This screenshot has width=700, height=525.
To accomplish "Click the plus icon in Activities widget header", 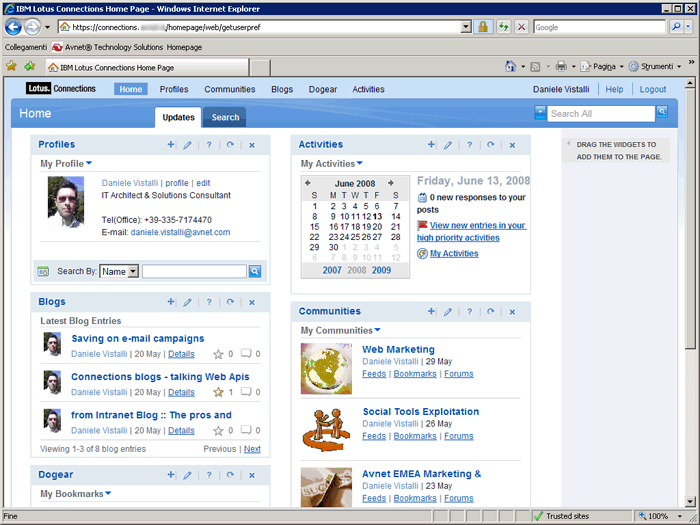I will 431,145.
